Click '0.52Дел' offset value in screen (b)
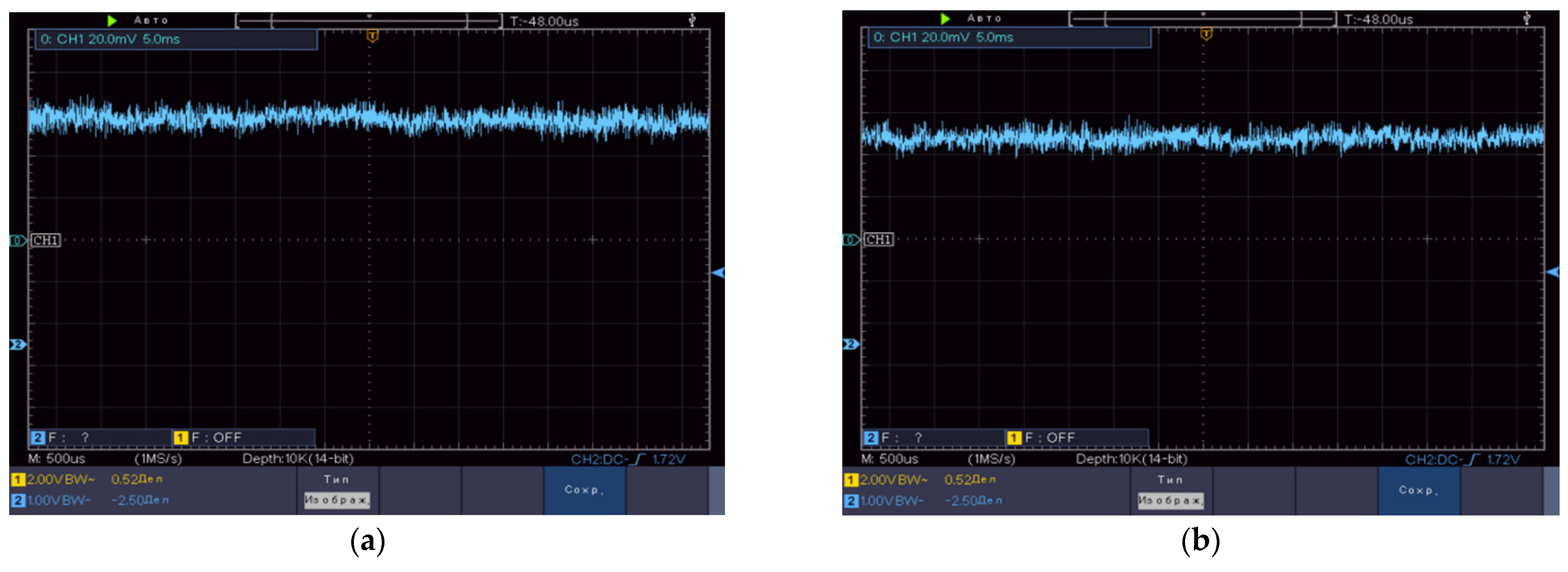 [x=970, y=481]
